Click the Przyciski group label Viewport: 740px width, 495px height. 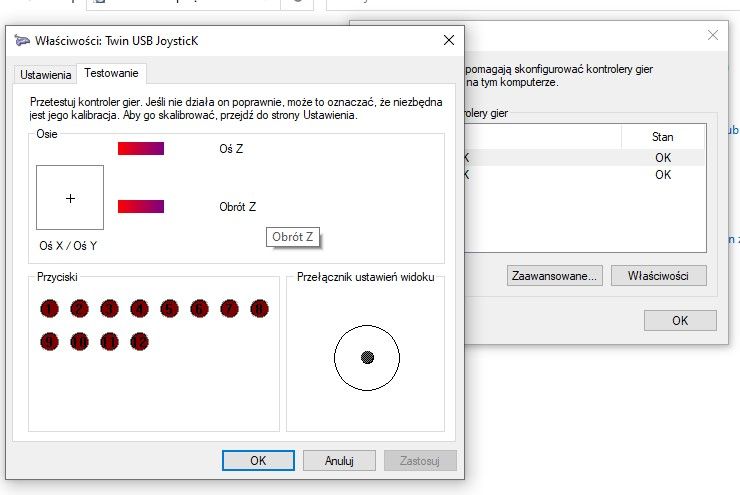57,277
